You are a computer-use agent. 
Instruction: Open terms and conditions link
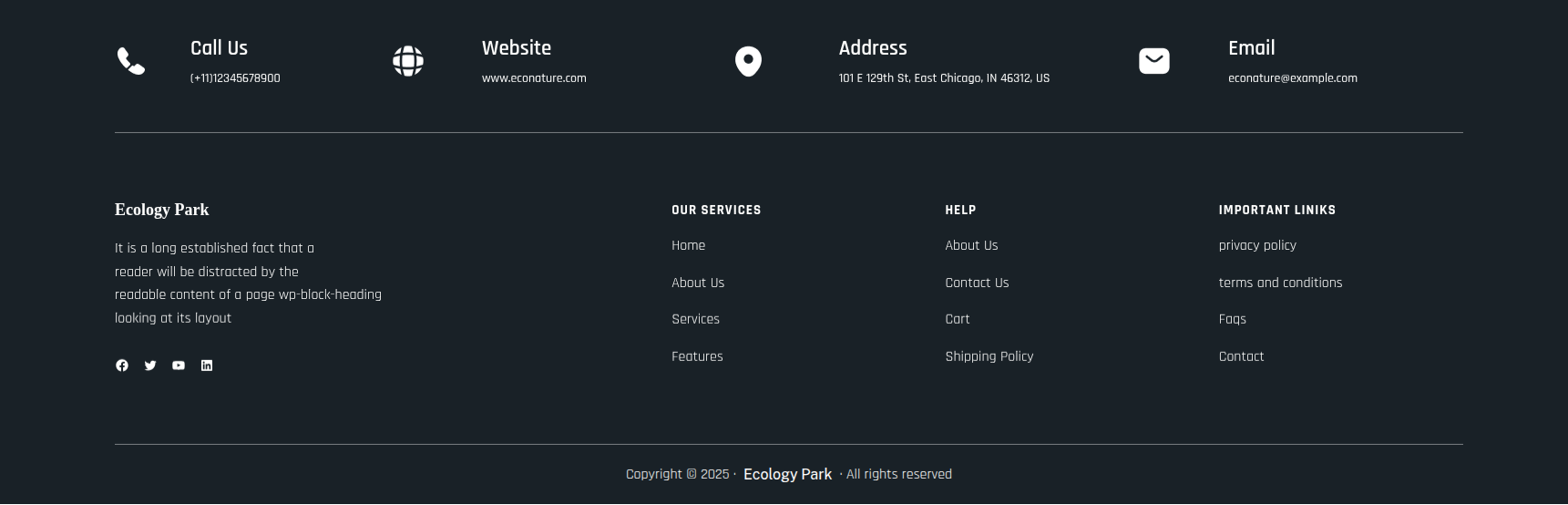1280,283
